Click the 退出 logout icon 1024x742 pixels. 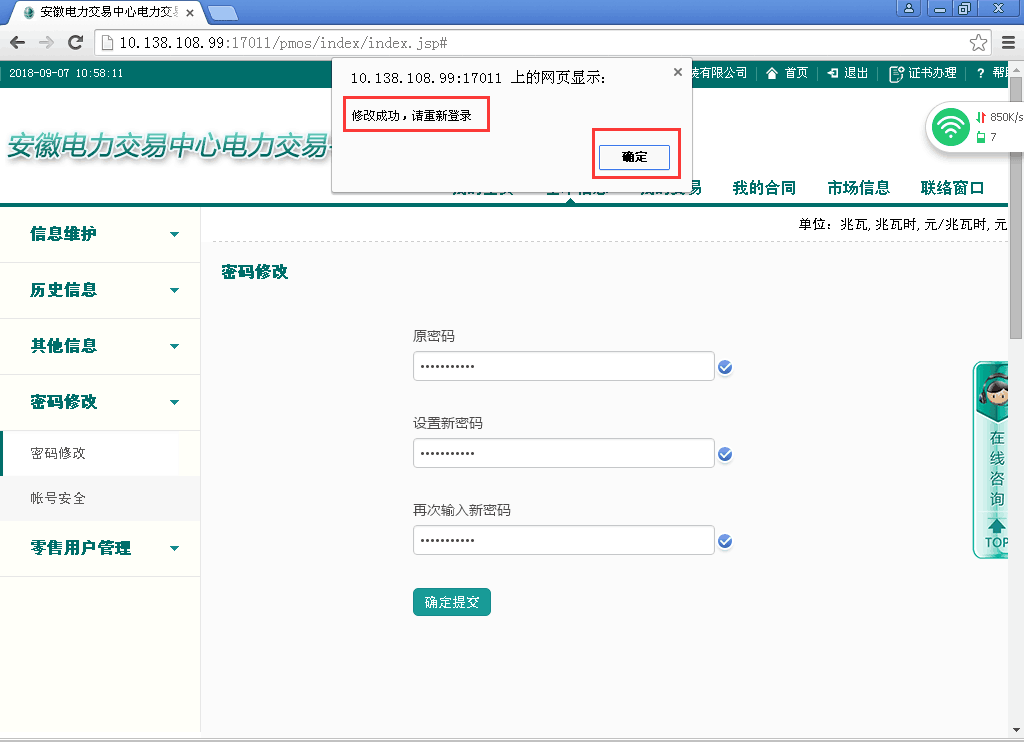(846, 73)
